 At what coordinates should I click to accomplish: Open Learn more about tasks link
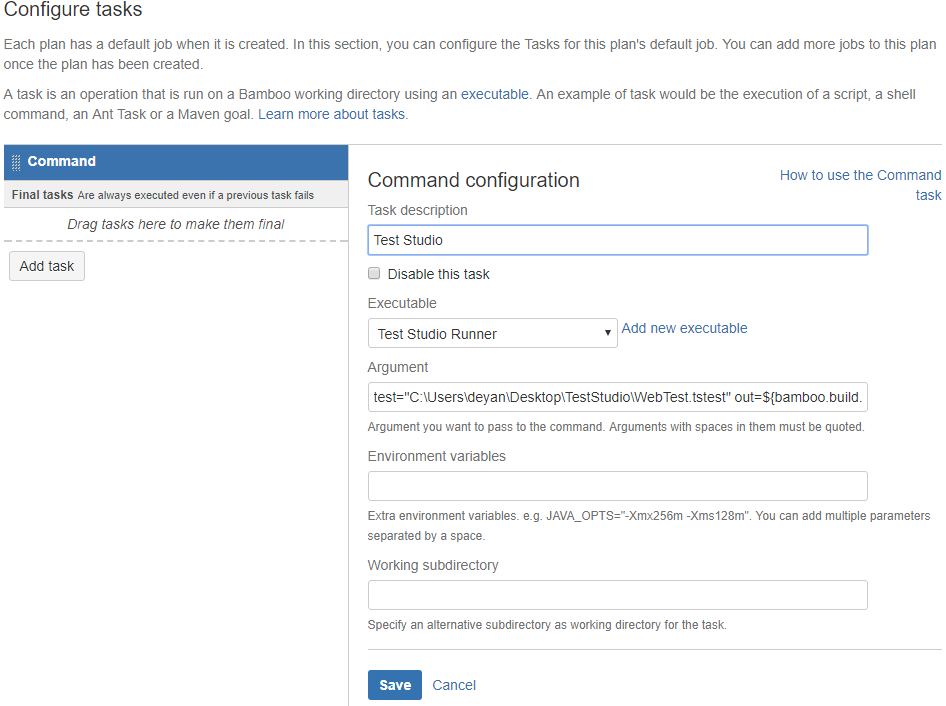(x=332, y=114)
